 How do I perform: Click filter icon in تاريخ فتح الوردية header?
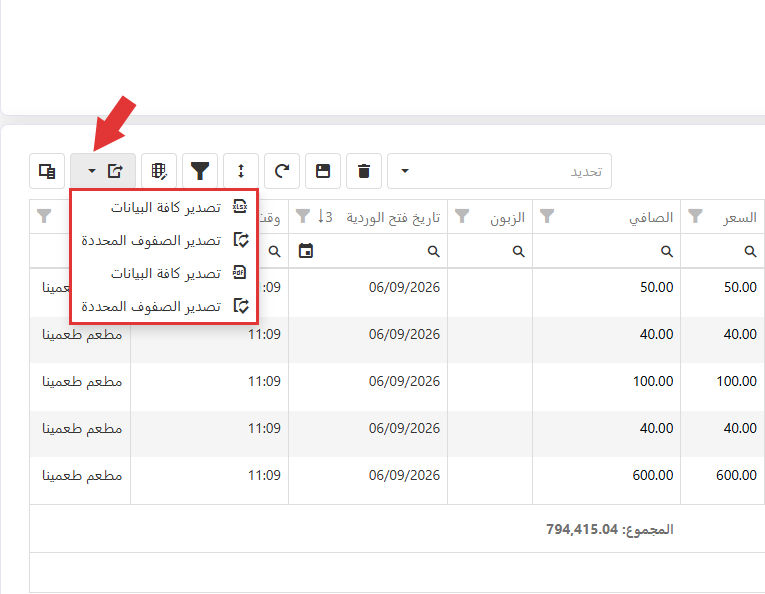click(303, 216)
